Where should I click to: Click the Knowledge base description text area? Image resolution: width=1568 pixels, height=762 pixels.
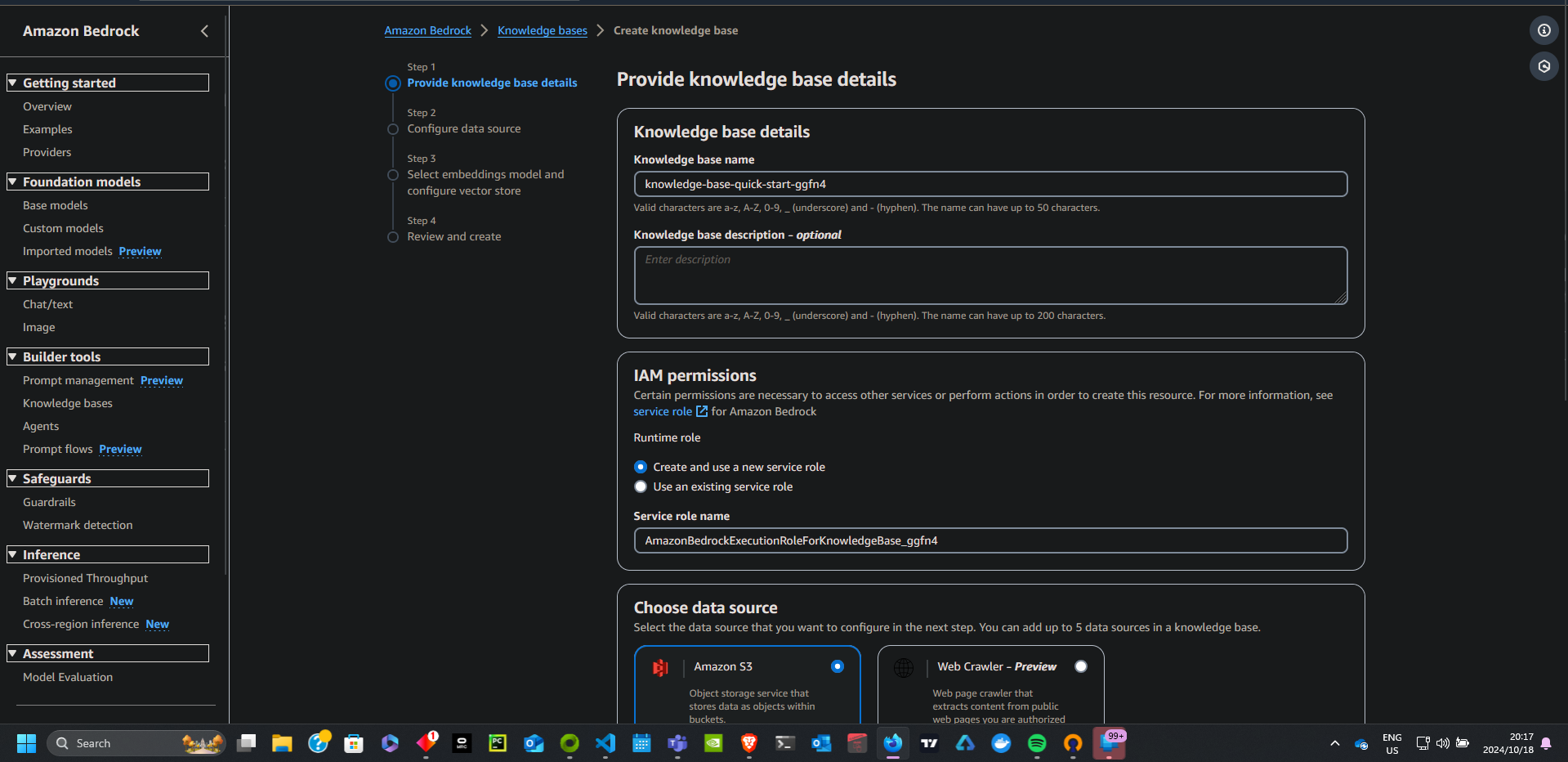pyautogui.click(x=990, y=276)
